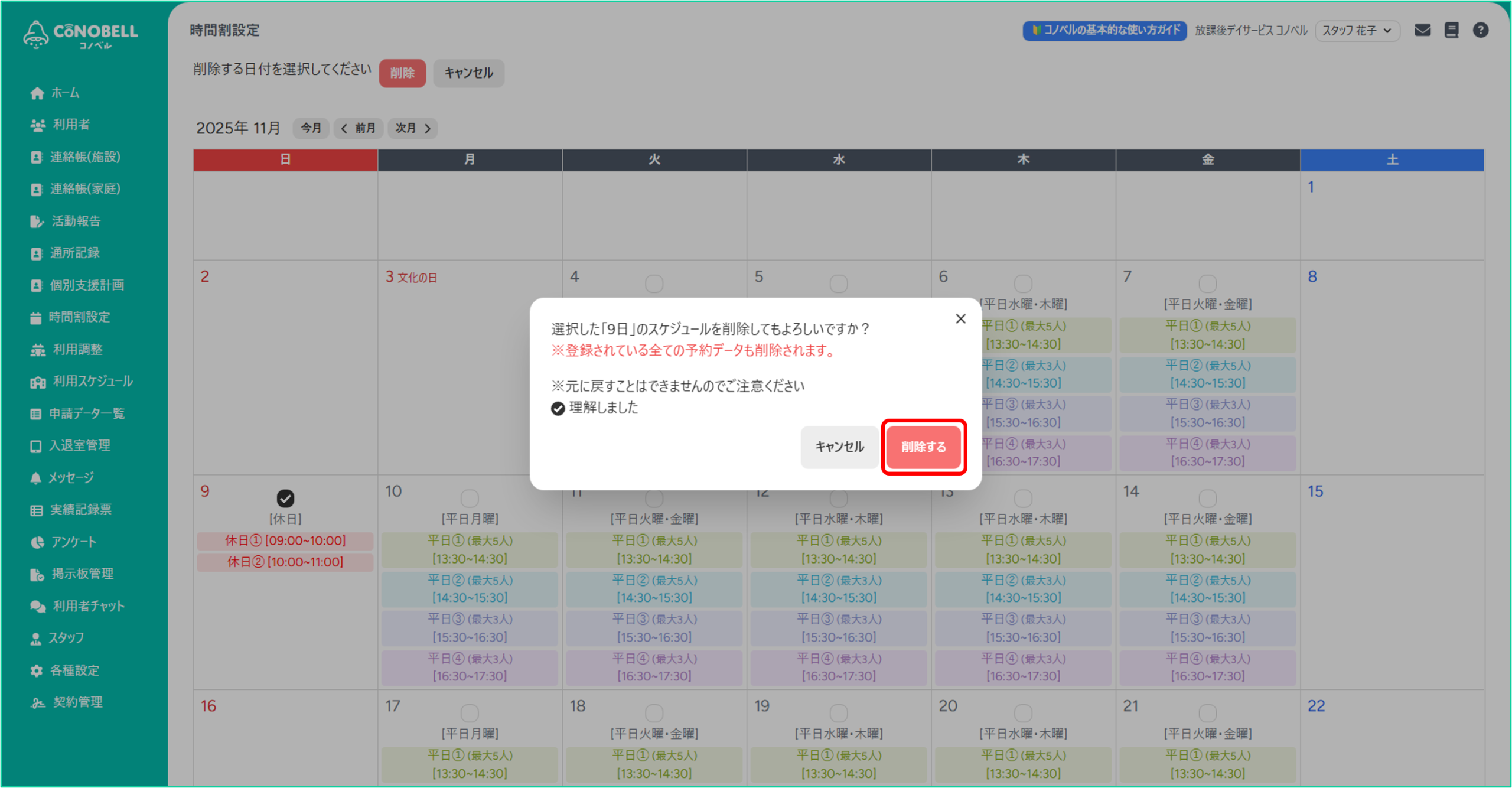This screenshot has width=1512, height=788.
Task: Open the スタッフ 花子 user dropdown
Action: click(1357, 30)
